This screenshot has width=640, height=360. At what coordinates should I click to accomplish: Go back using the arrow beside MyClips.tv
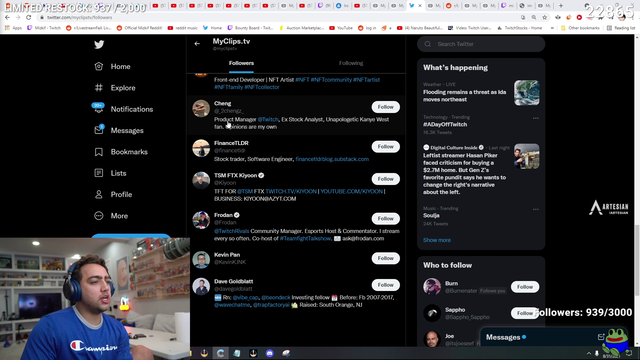[x=197, y=44]
